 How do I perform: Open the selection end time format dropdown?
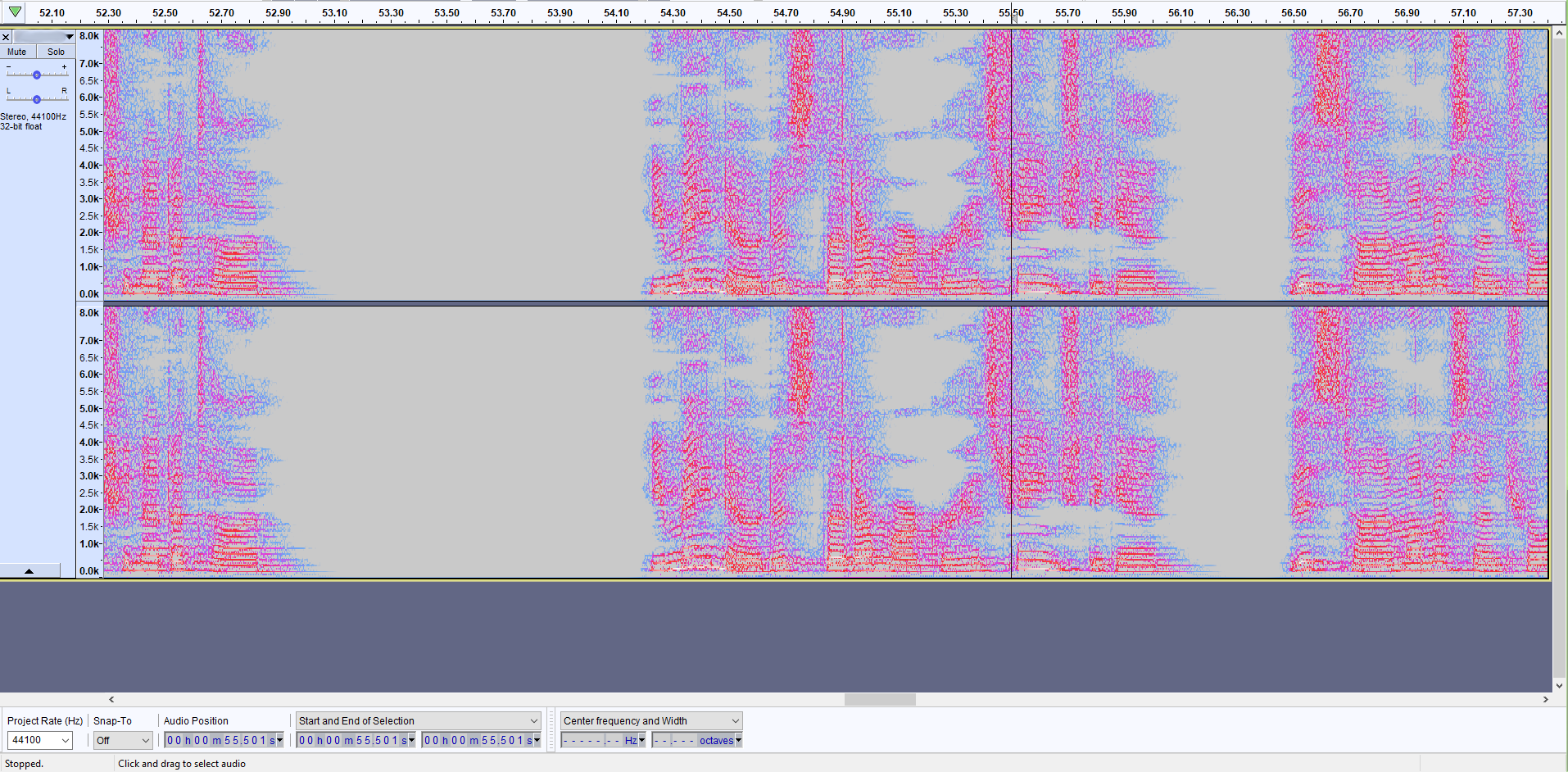(x=537, y=740)
